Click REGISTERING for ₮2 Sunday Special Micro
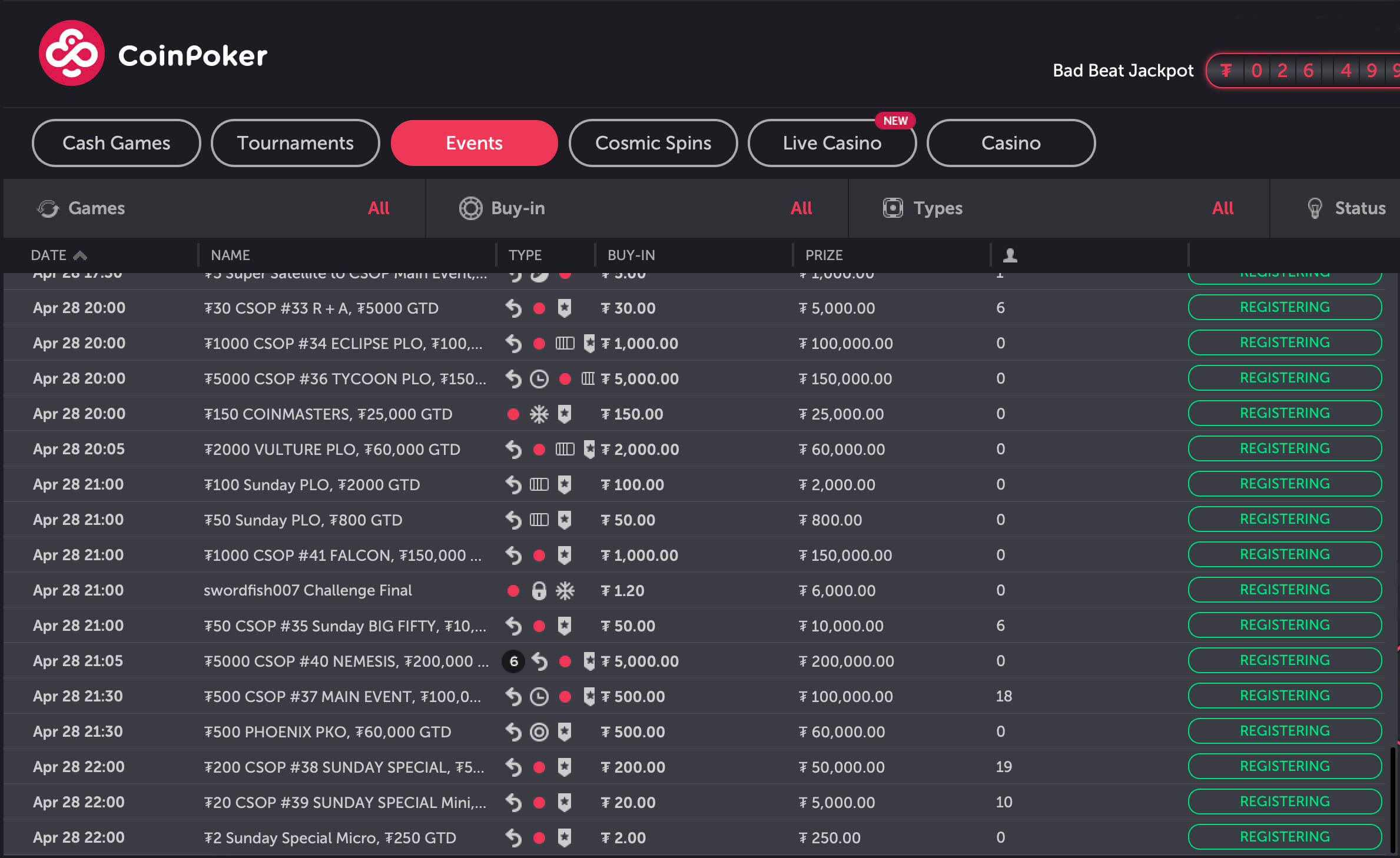1400x858 pixels. click(1284, 837)
